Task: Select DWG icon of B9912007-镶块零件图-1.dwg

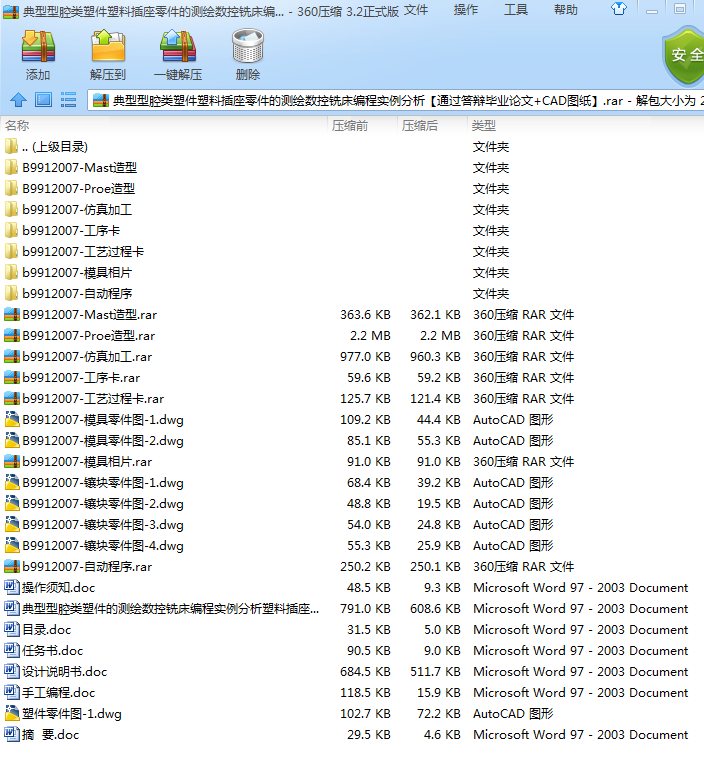Action: point(12,482)
